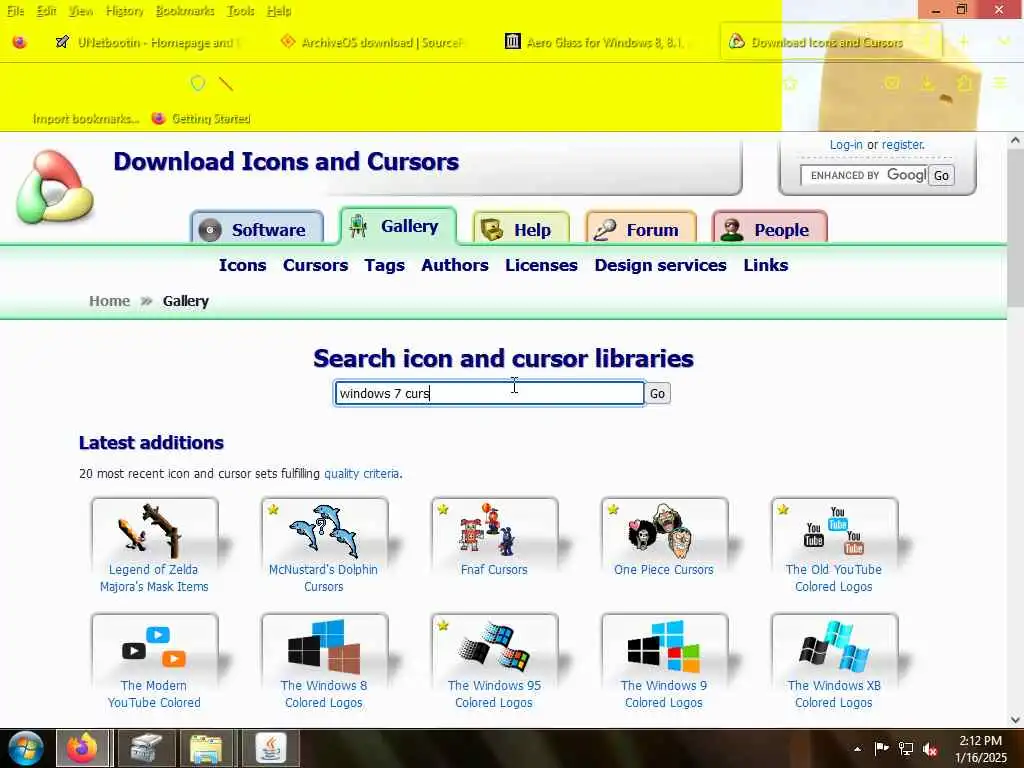Open the History menu
This screenshot has width=1024, height=768.
tap(124, 11)
